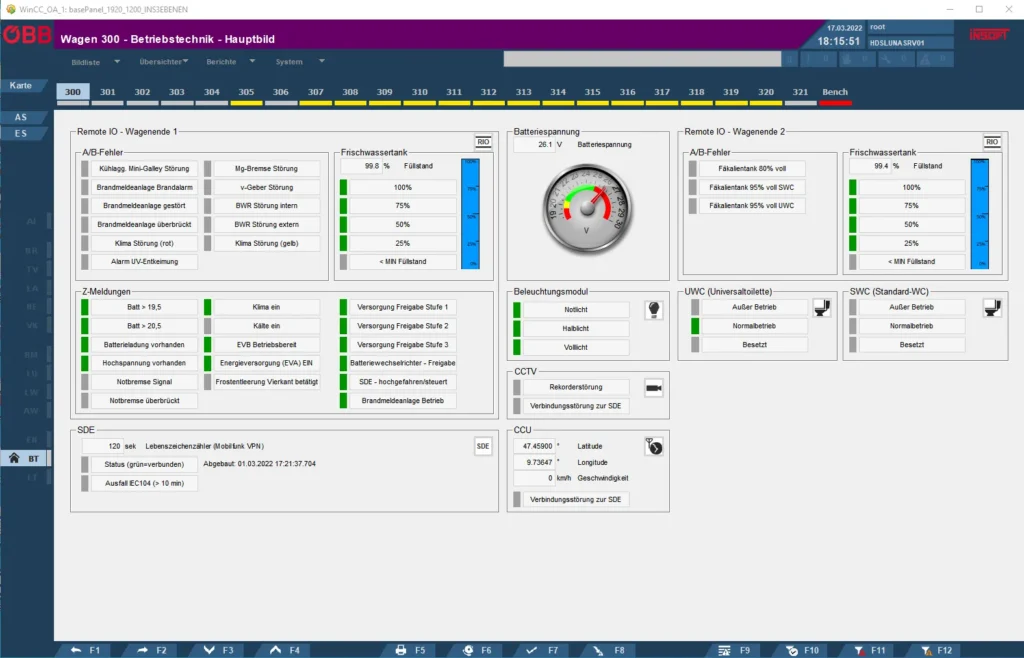The height and width of the screenshot is (658, 1024).
Task: Click the SDE button in SDE panel
Action: (x=483, y=446)
